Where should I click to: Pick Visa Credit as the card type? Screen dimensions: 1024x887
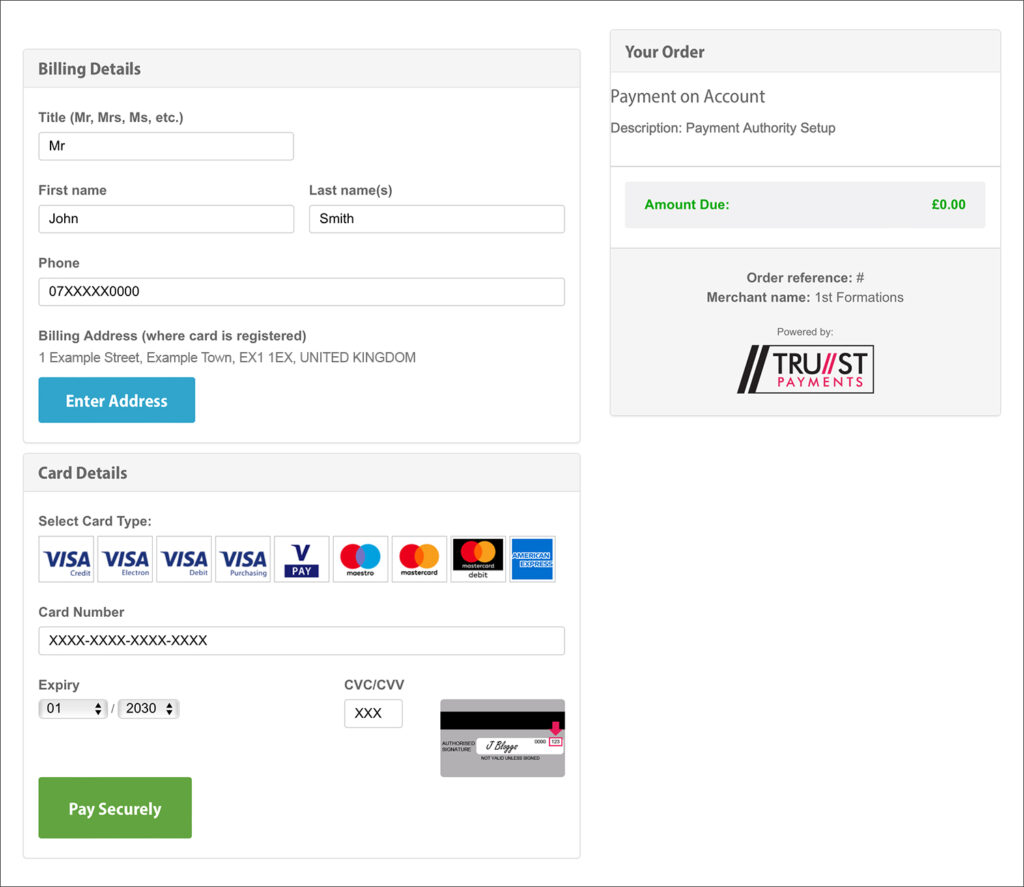(x=66, y=559)
